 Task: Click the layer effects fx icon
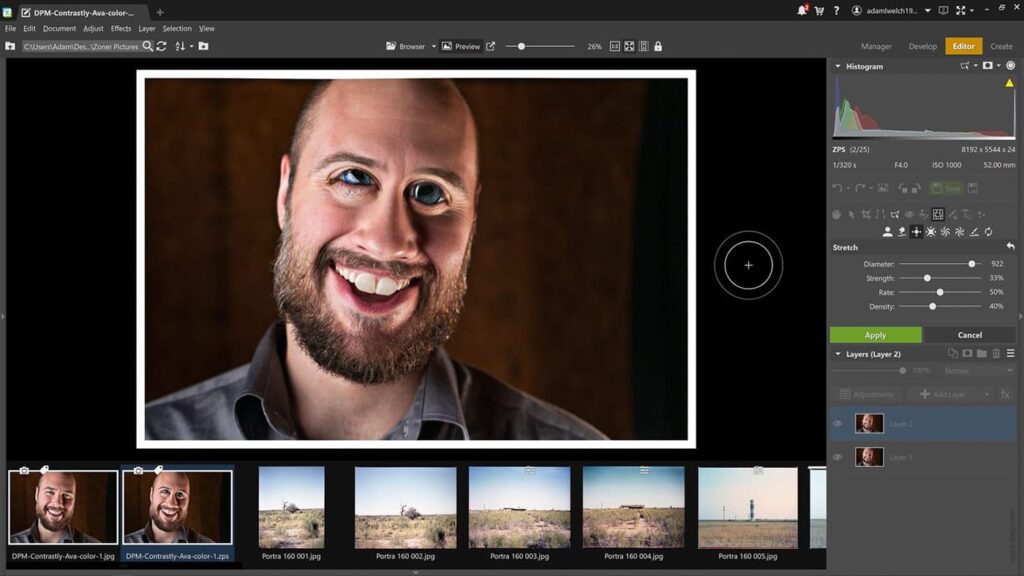click(1005, 394)
